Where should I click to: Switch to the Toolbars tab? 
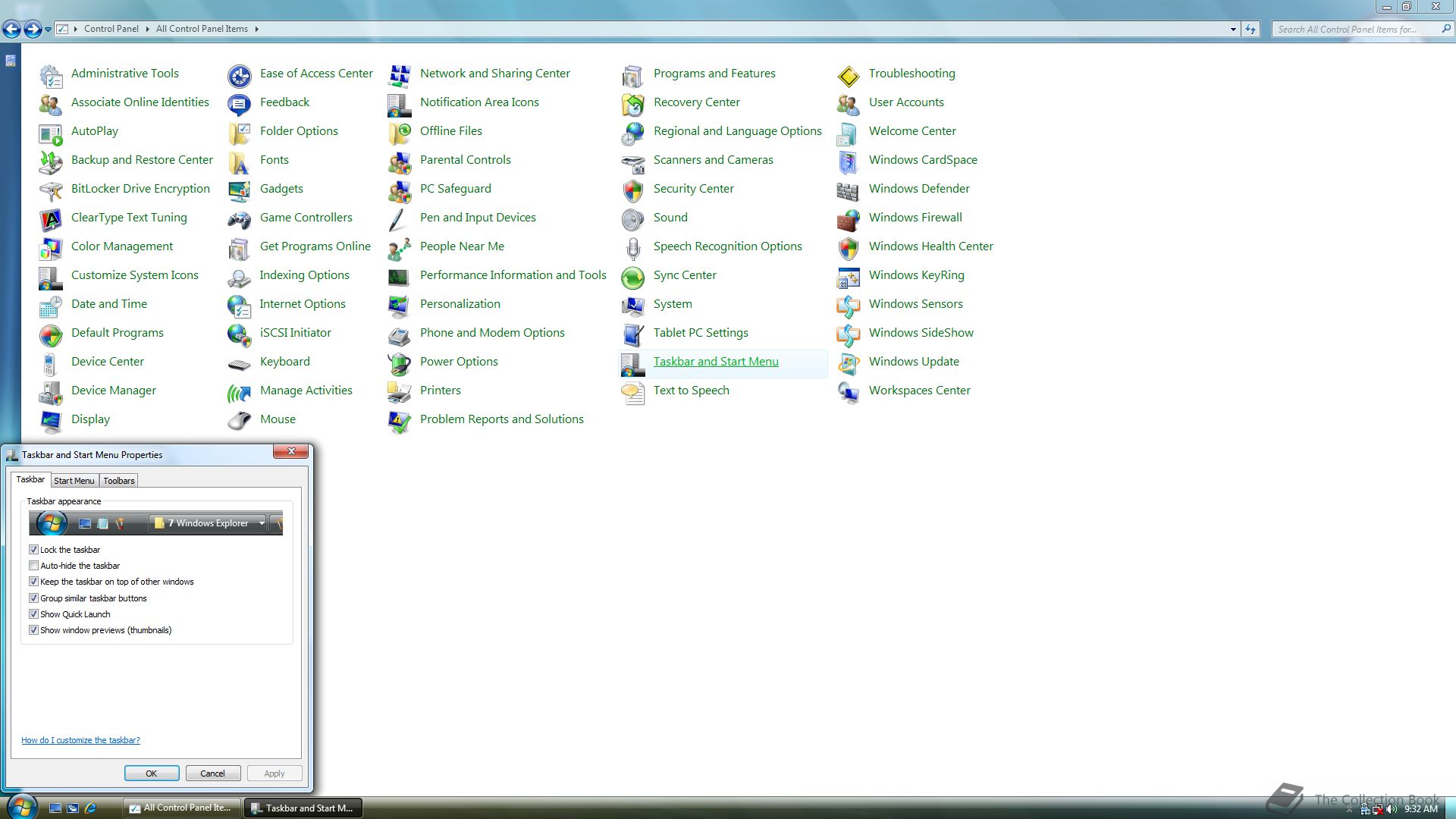pos(119,481)
